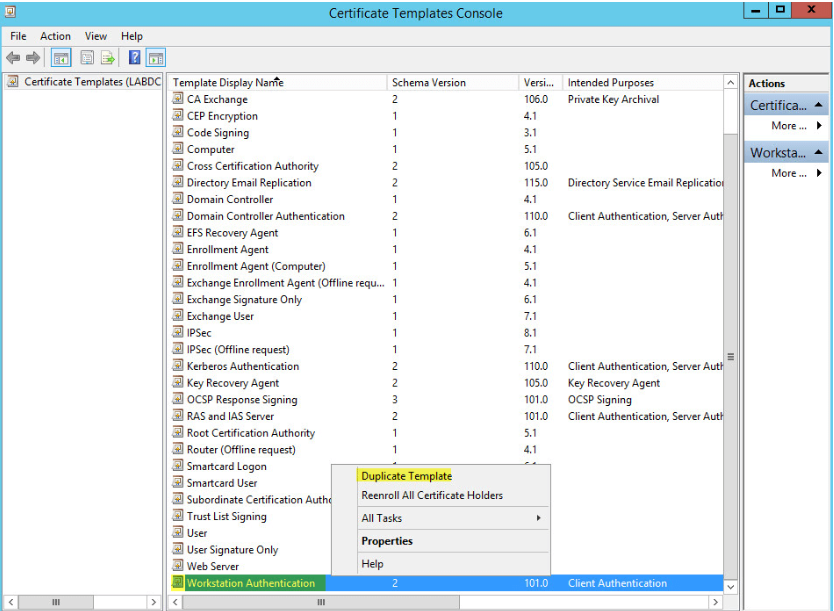Toggle the console tree visibility
This screenshot has height=611, width=834.
click(61, 57)
